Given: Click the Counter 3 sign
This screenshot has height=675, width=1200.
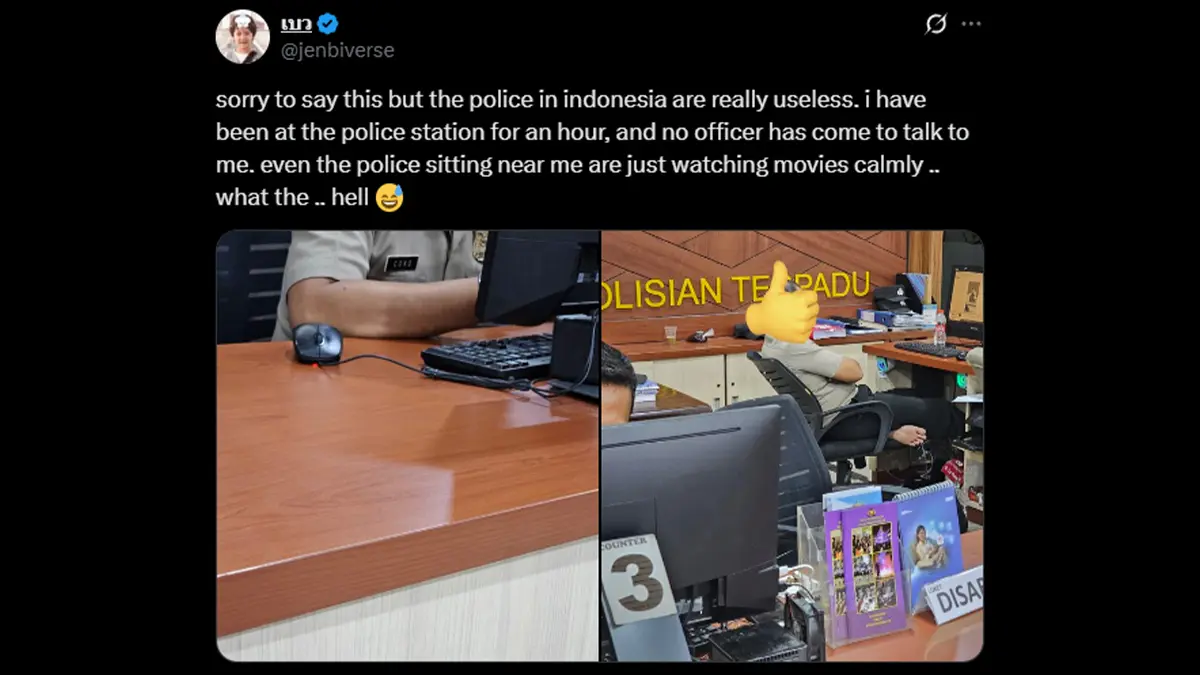Looking at the screenshot, I should click(638, 580).
